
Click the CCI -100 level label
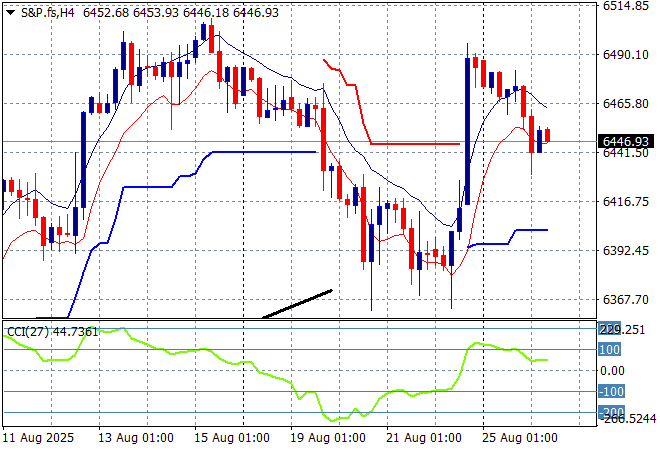click(x=611, y=391)
